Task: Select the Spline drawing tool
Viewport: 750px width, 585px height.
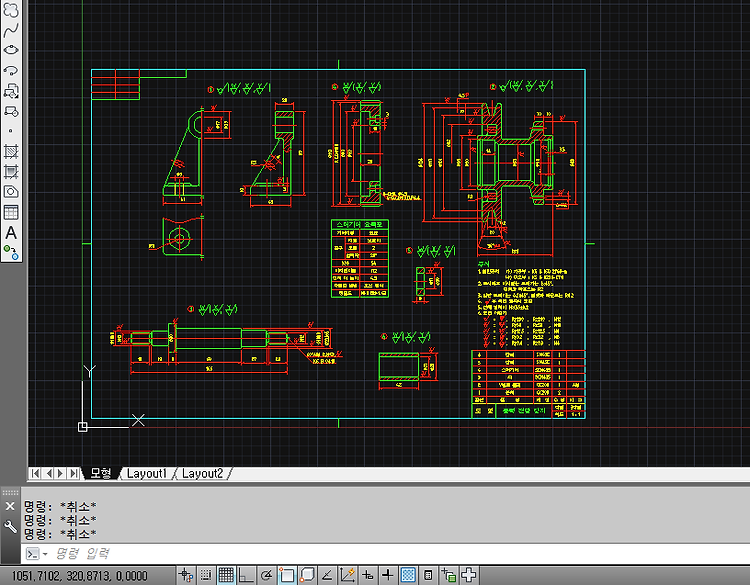Action: coord(11,30)
